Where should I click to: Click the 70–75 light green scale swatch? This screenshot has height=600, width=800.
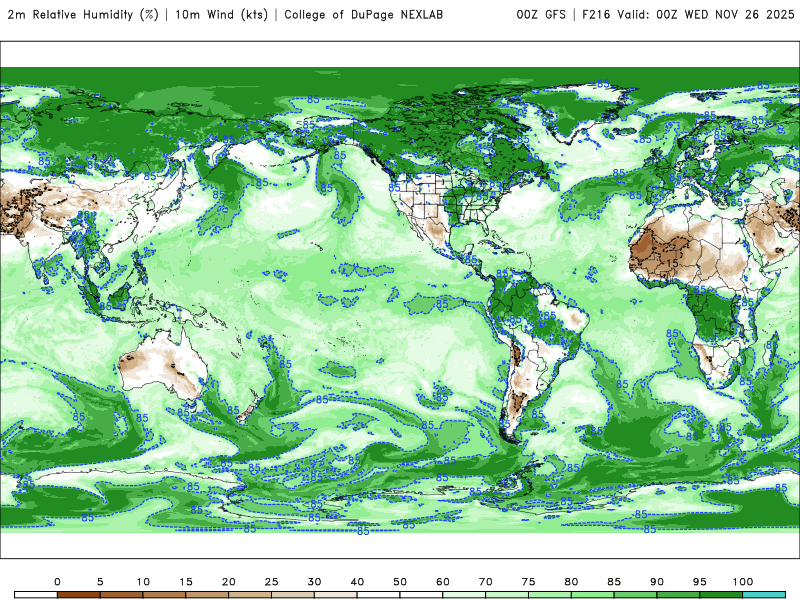(x=507, y=595)
